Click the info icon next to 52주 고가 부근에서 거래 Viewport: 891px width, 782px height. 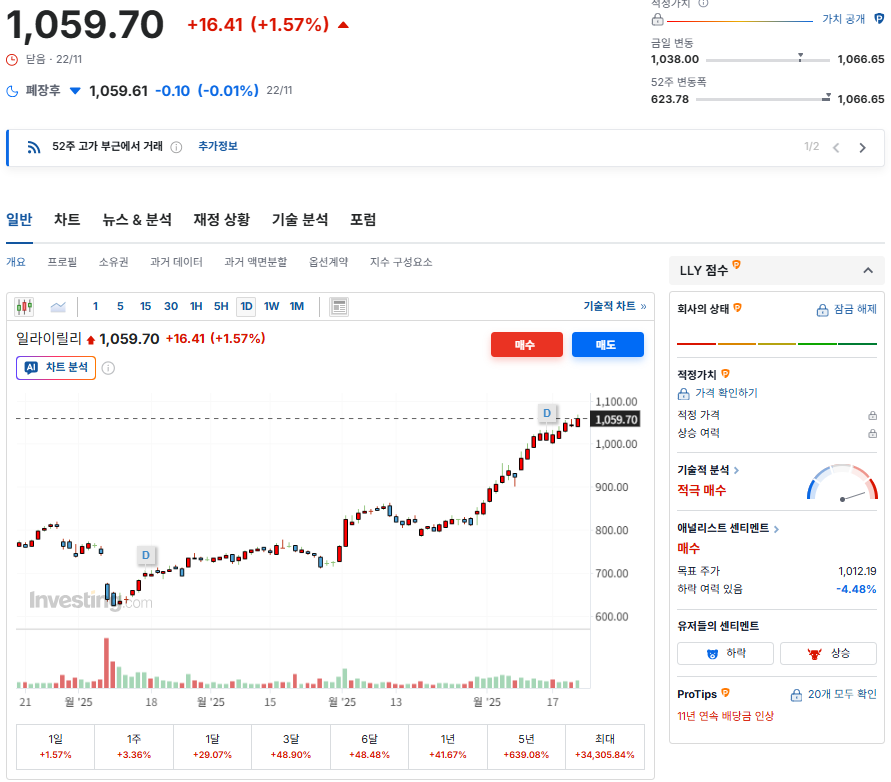(x=177, y=147)
